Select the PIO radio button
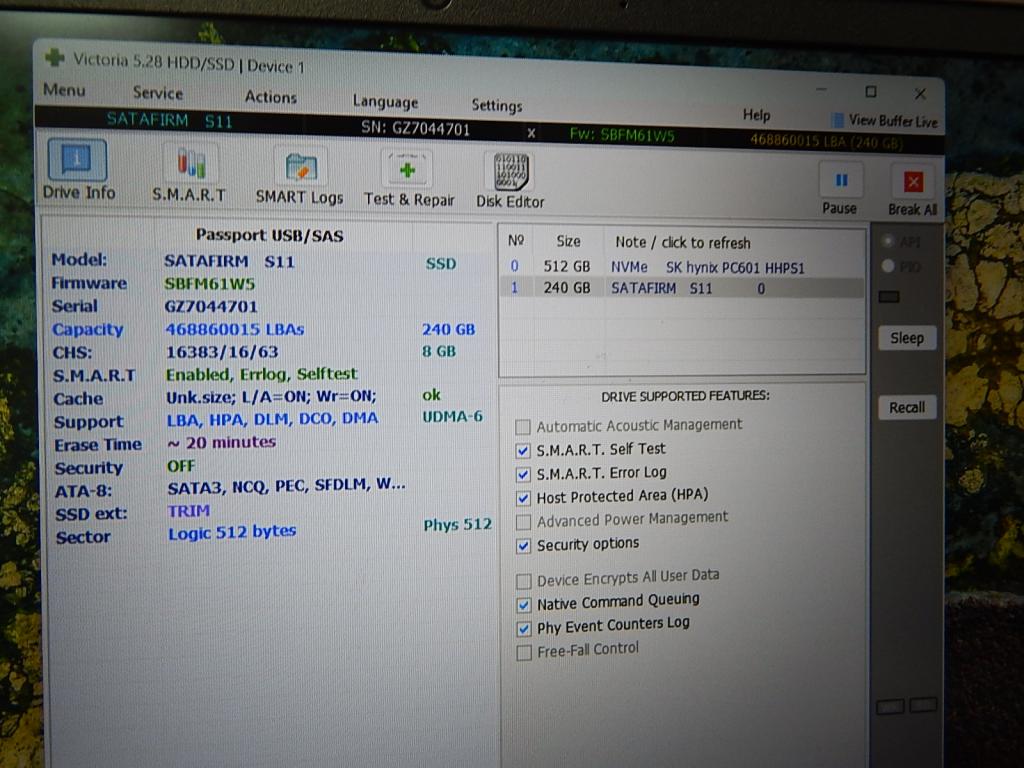Screen dimensions: 1024x768 (888, 266)
